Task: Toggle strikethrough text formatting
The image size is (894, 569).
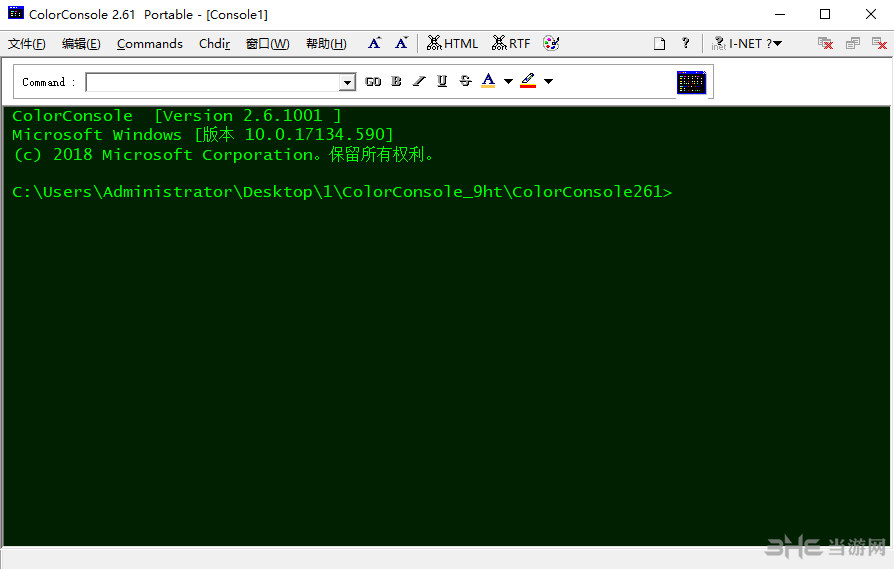Action: click(x=465, y=82)
